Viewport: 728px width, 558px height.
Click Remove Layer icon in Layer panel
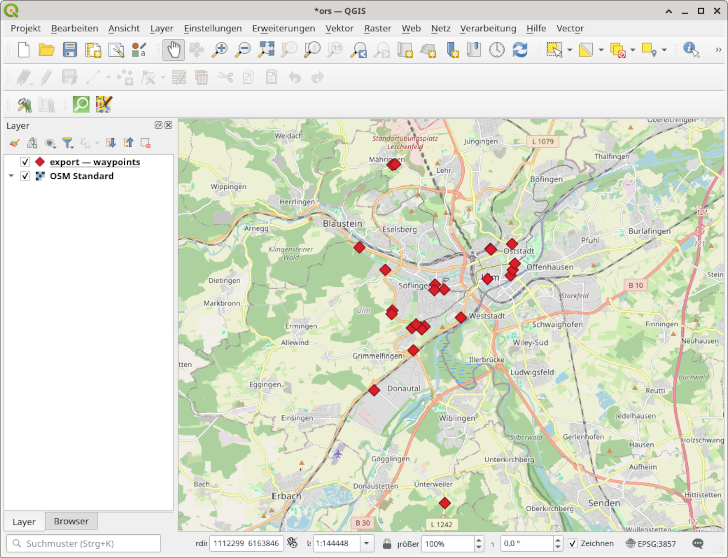(x=145, y=143)
